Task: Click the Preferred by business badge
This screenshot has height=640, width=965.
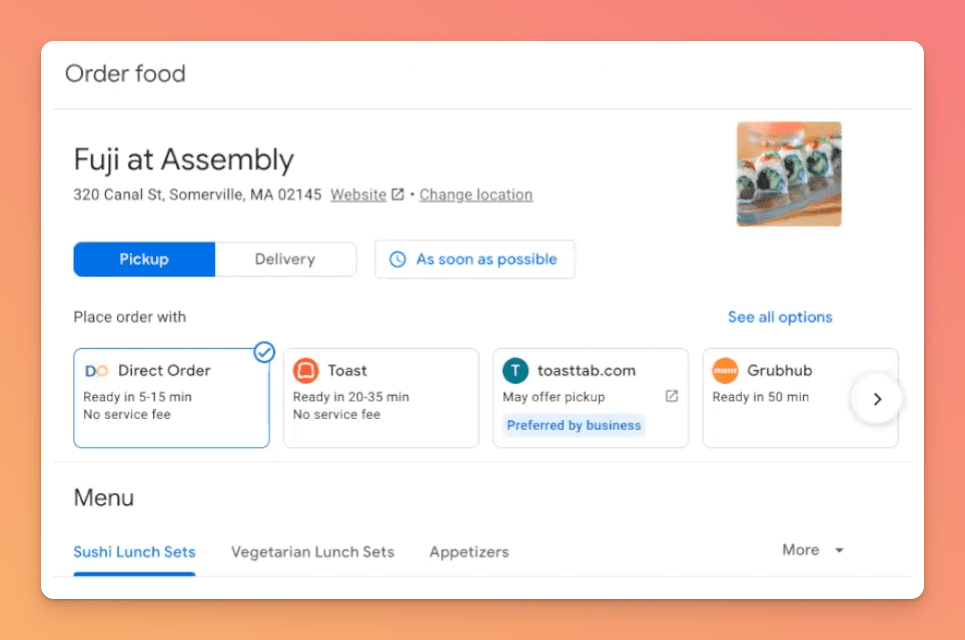Action: tap(574, 425)
